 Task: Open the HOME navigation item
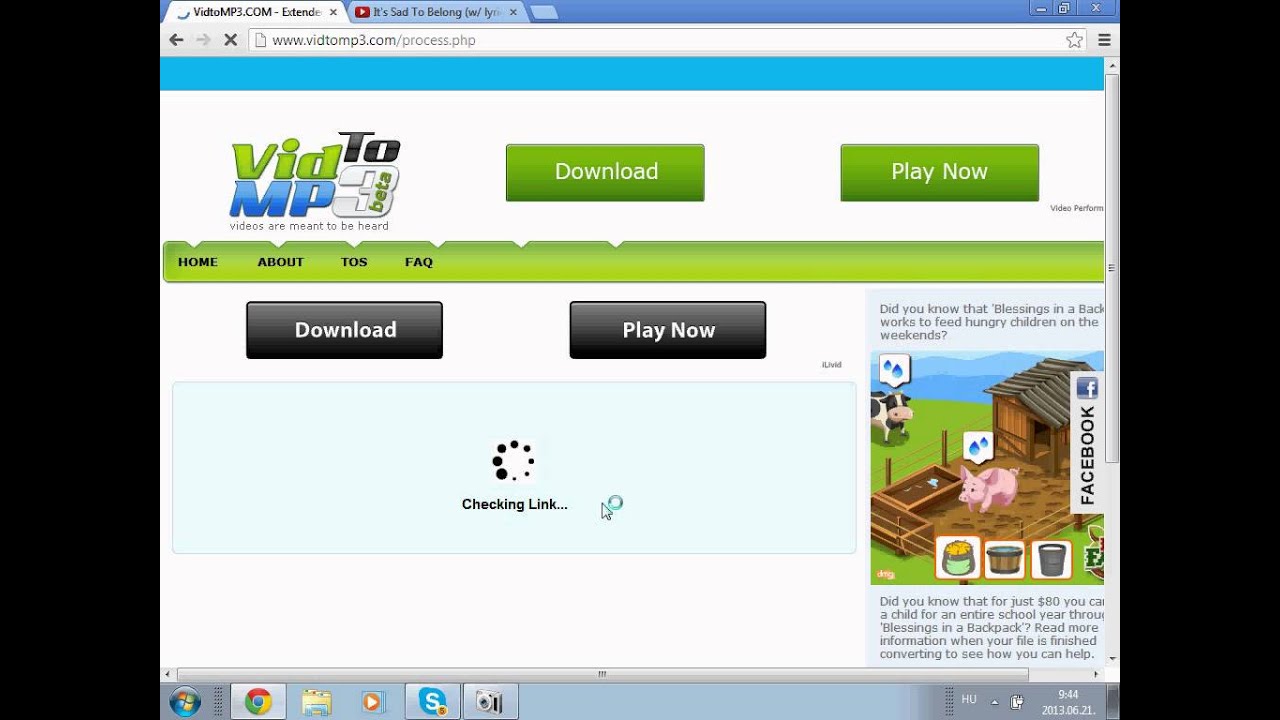198,262
